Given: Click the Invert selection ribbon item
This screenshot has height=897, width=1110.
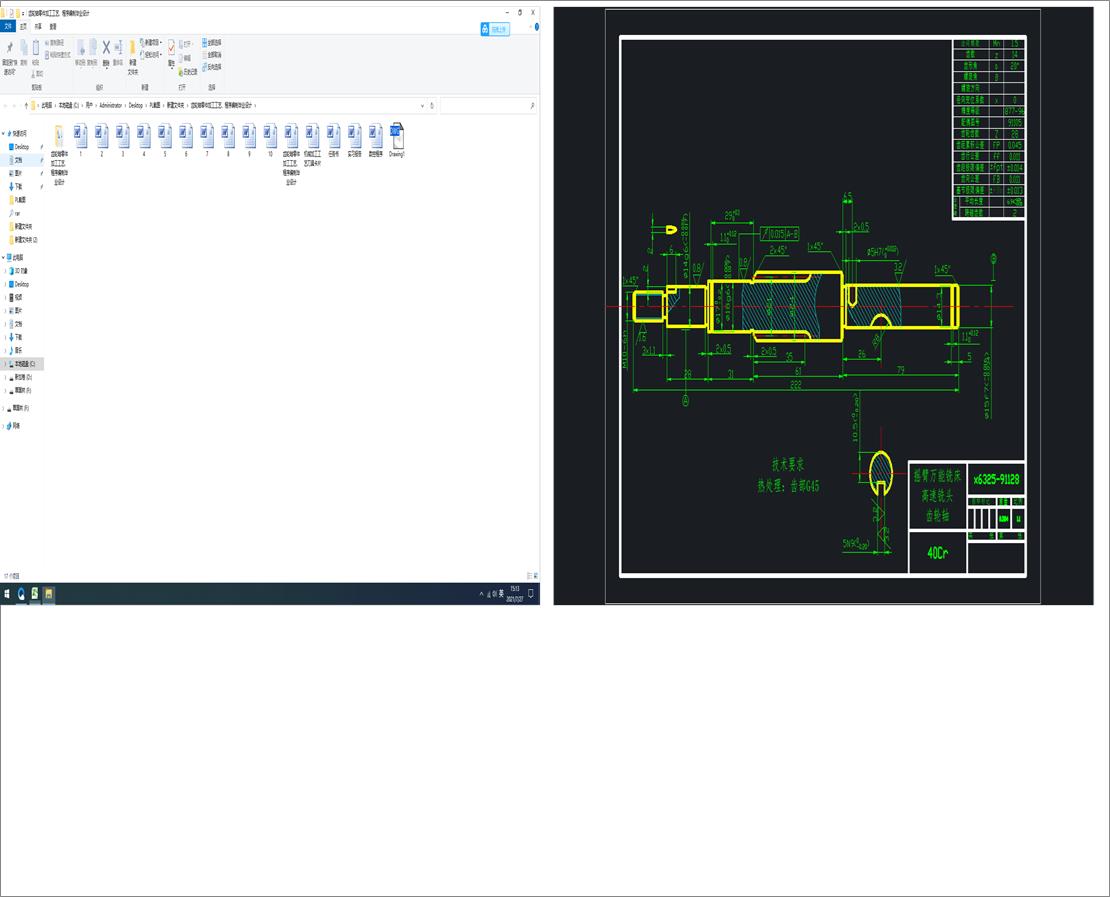Looking at the screenshot, I should click(x=212, y=67).
